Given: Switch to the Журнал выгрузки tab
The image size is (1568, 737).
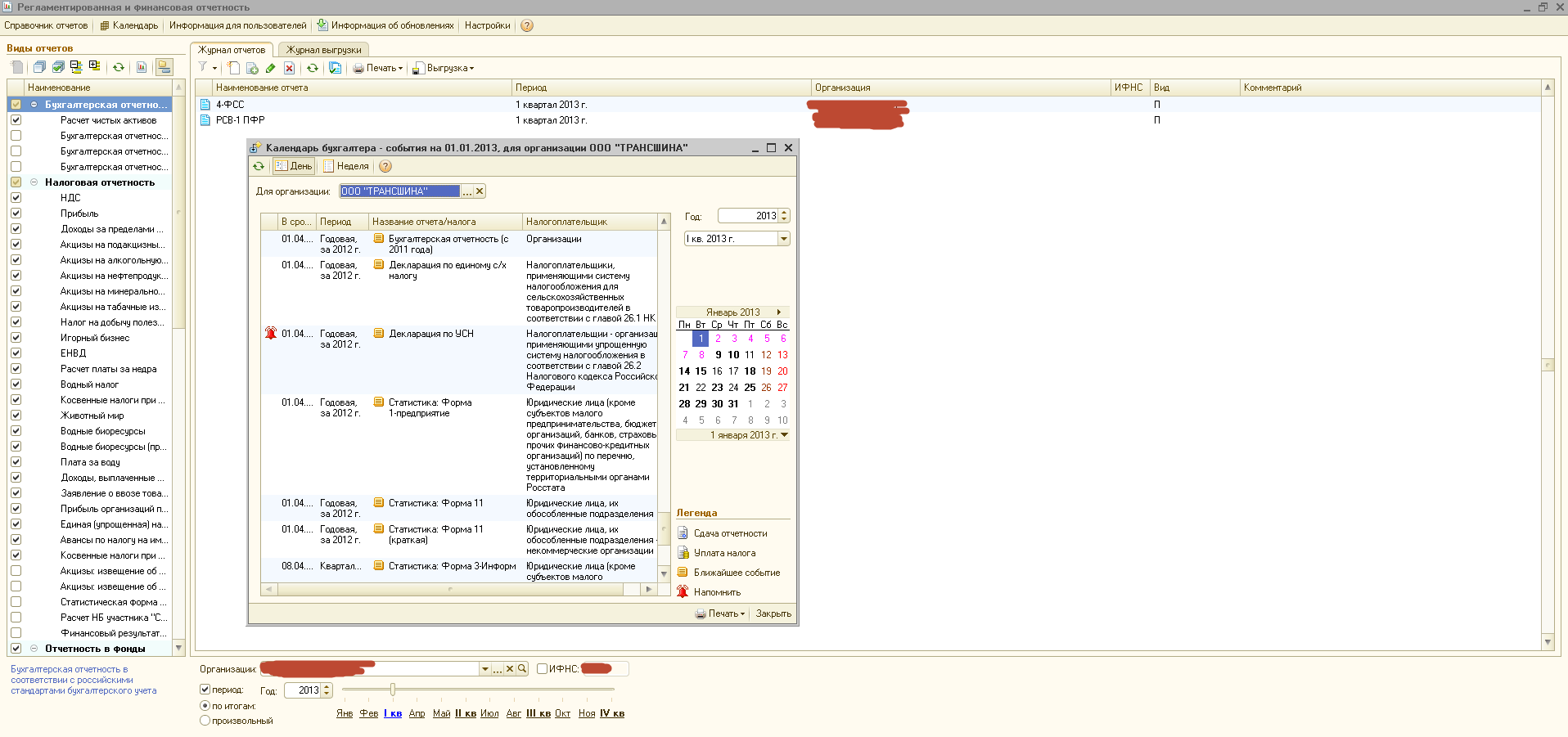Looking at the screenshot, I should coord(324,50).
